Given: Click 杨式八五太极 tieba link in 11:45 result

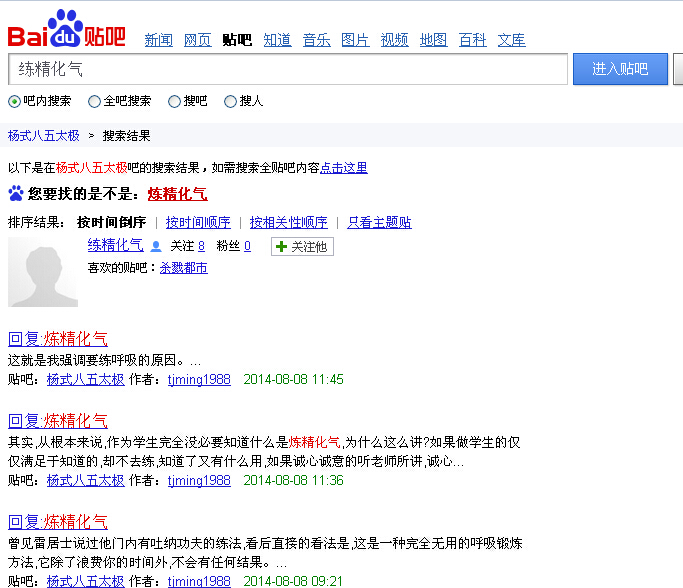Looking at the screenshot, I should pos(85,379).
